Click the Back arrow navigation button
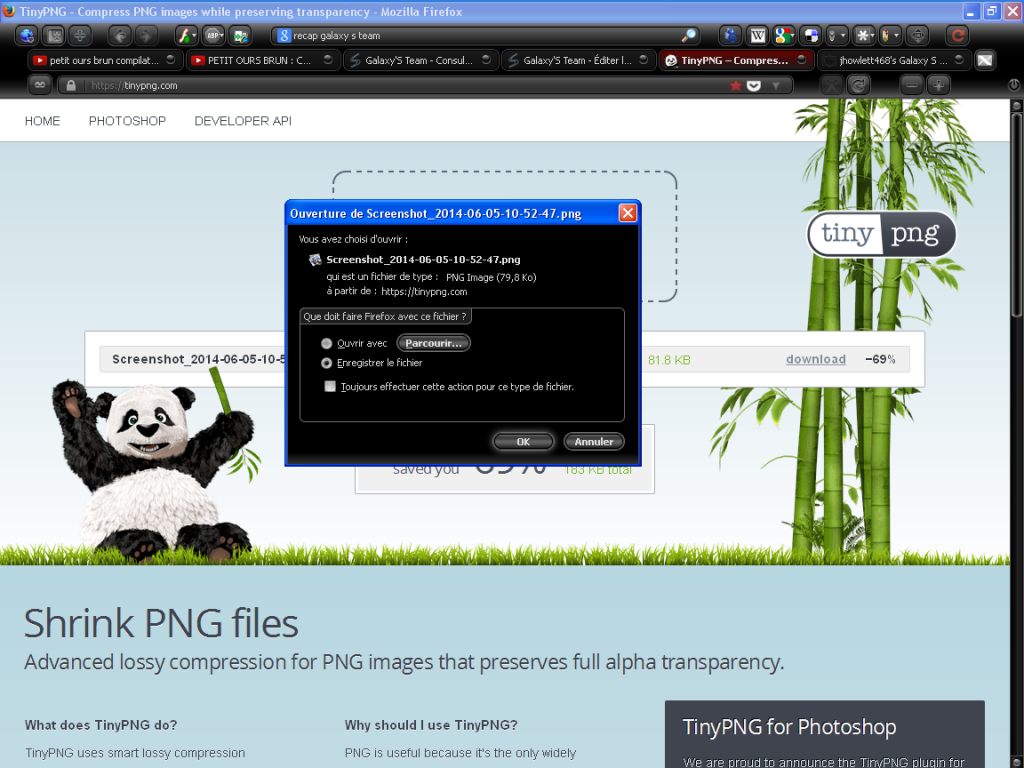The width and height of the screenshot is (1024, 768). pyautogui.click(x=120, y=35)
